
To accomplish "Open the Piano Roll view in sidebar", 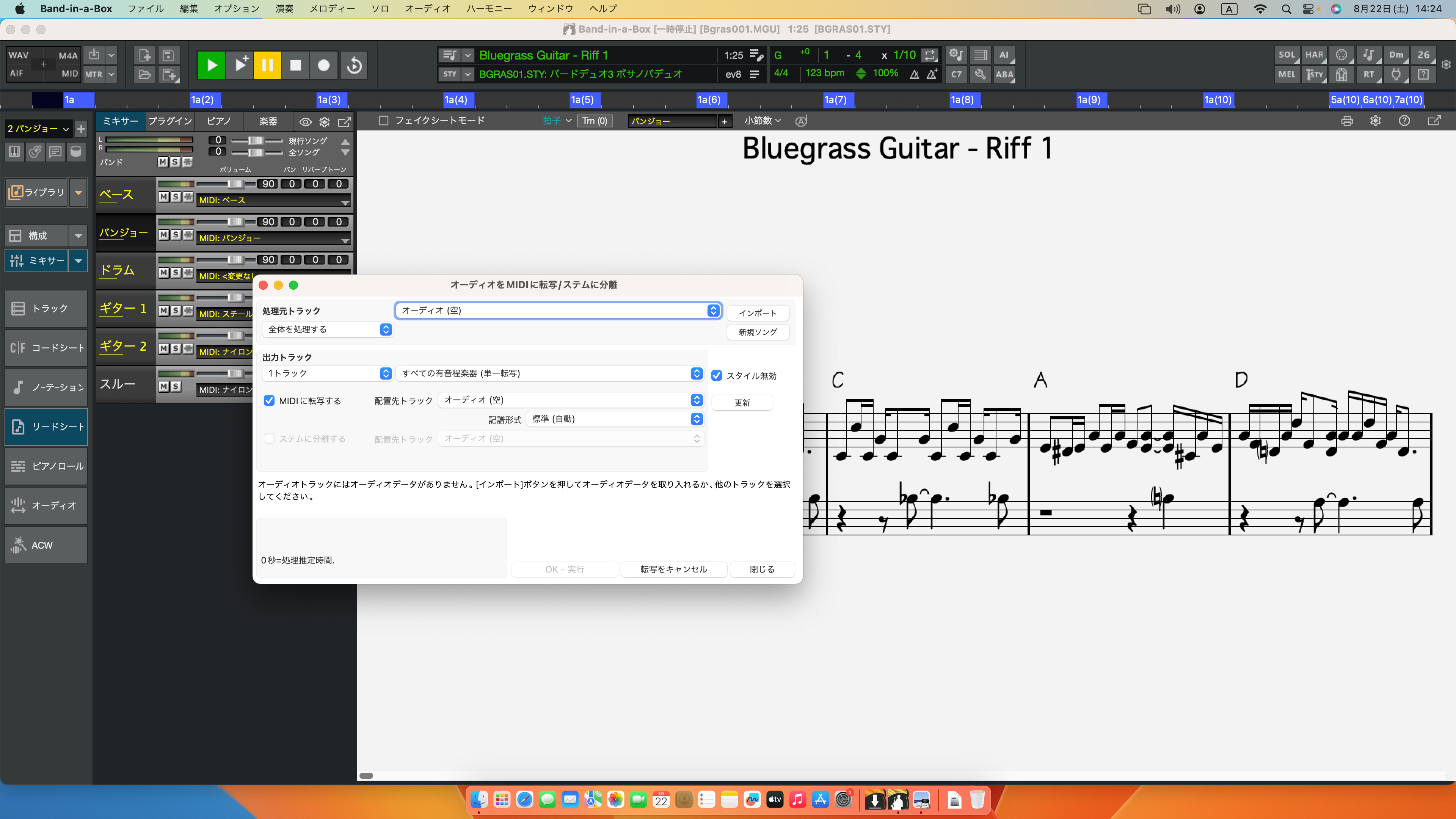I will [46, 466].
